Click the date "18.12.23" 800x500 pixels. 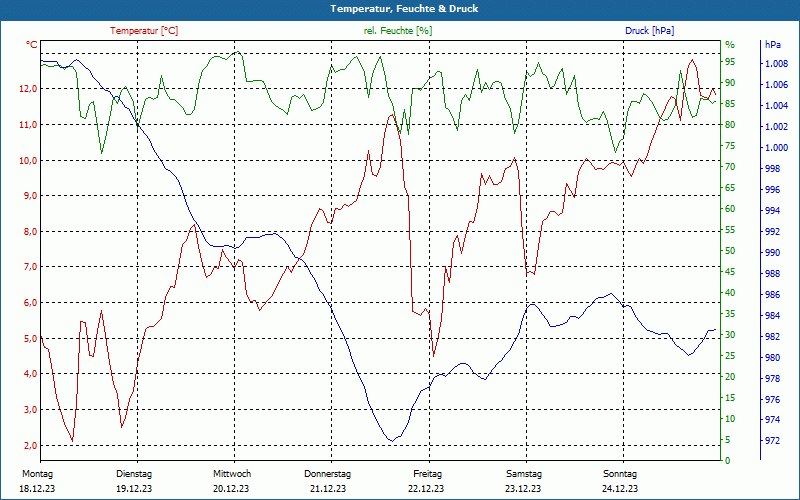pyautogui.click(x=37, y=489)
